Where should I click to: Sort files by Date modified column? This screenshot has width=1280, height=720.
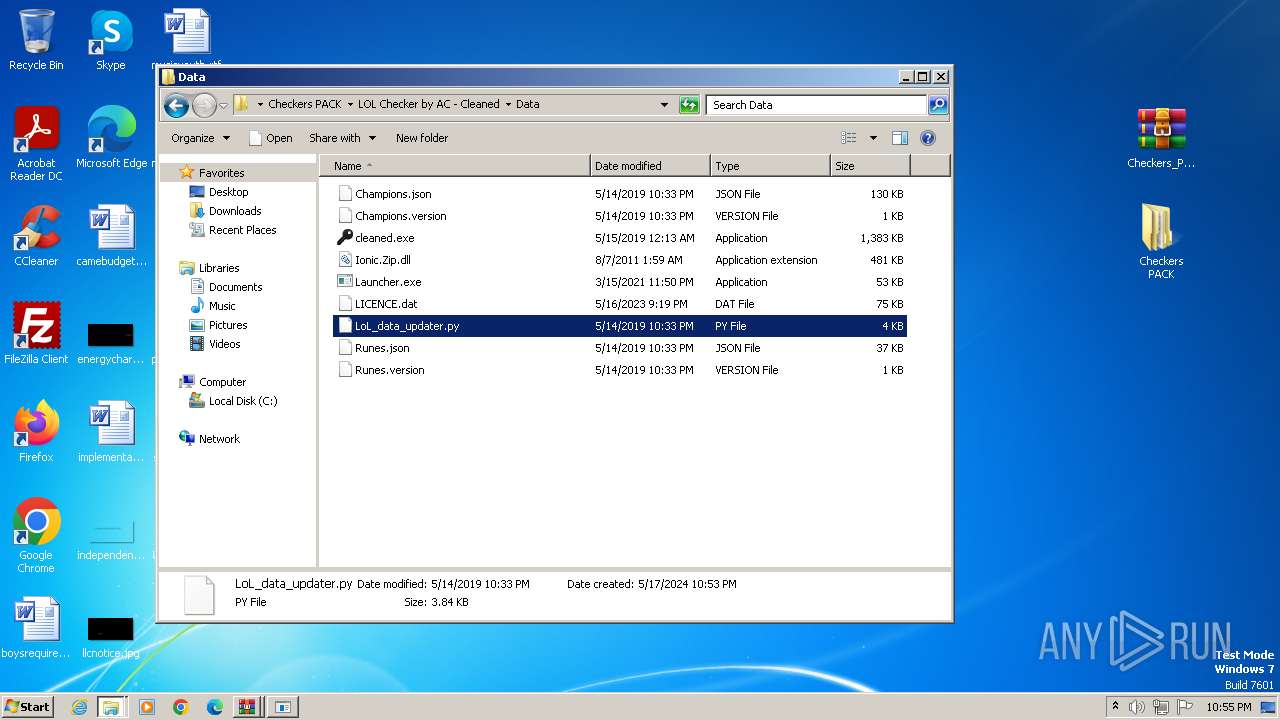click(650, 166)
